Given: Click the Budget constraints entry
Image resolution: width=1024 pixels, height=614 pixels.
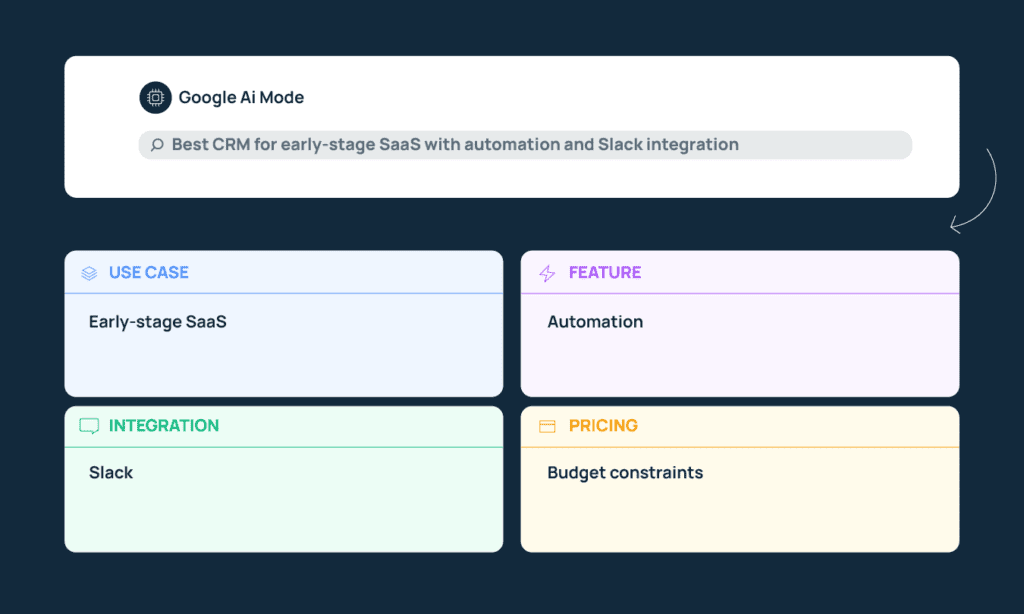Looking at the screenshot, I should click(x=625, y=472).
